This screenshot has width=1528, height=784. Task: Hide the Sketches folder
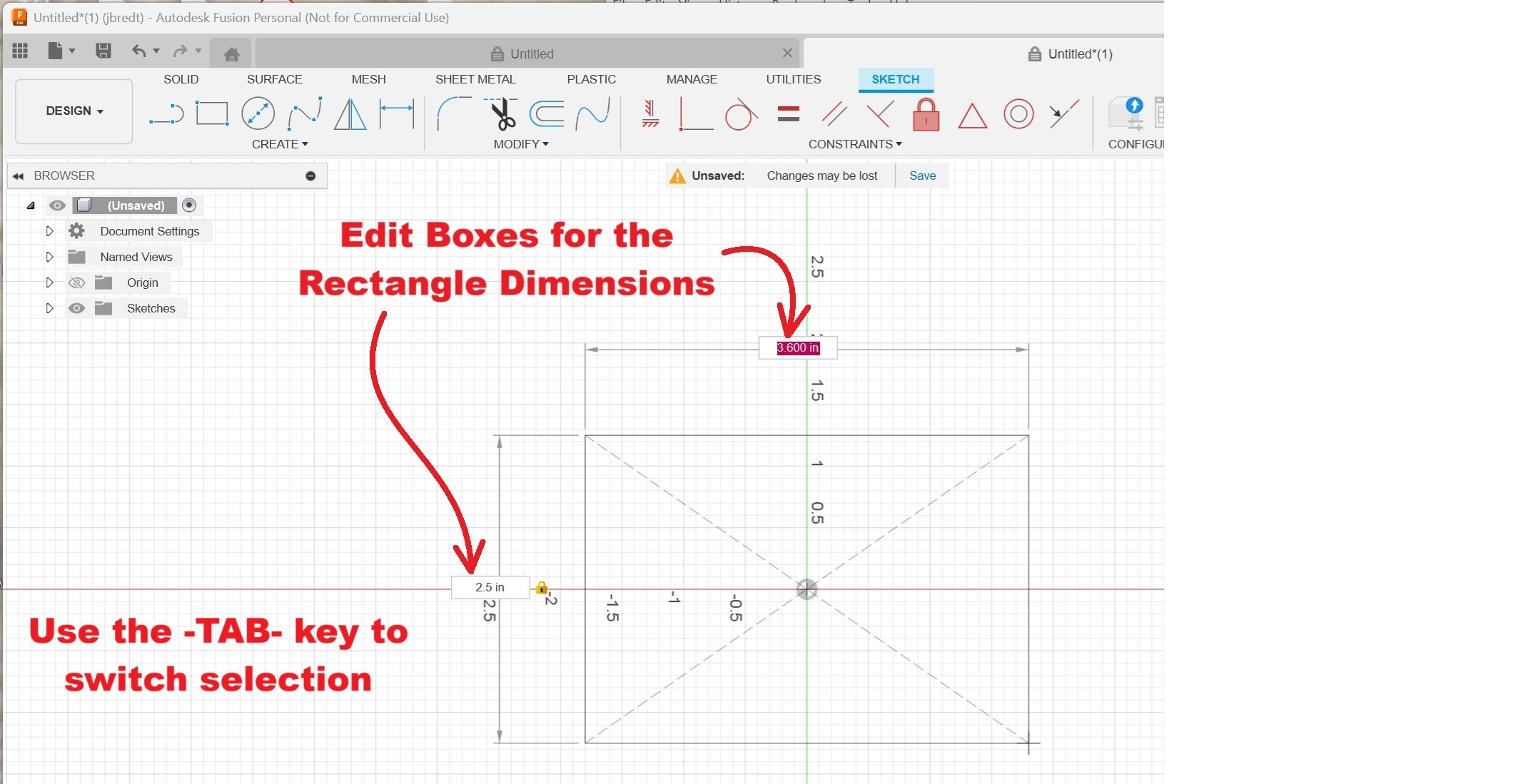[x=76, y=308]
